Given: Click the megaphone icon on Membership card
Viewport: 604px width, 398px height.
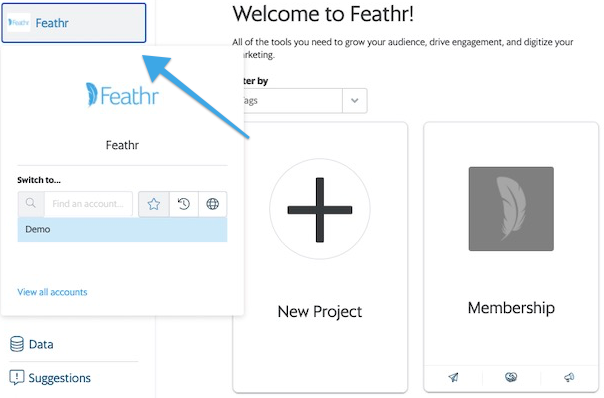Looking at the screenshot, I should tap(569, 377).
